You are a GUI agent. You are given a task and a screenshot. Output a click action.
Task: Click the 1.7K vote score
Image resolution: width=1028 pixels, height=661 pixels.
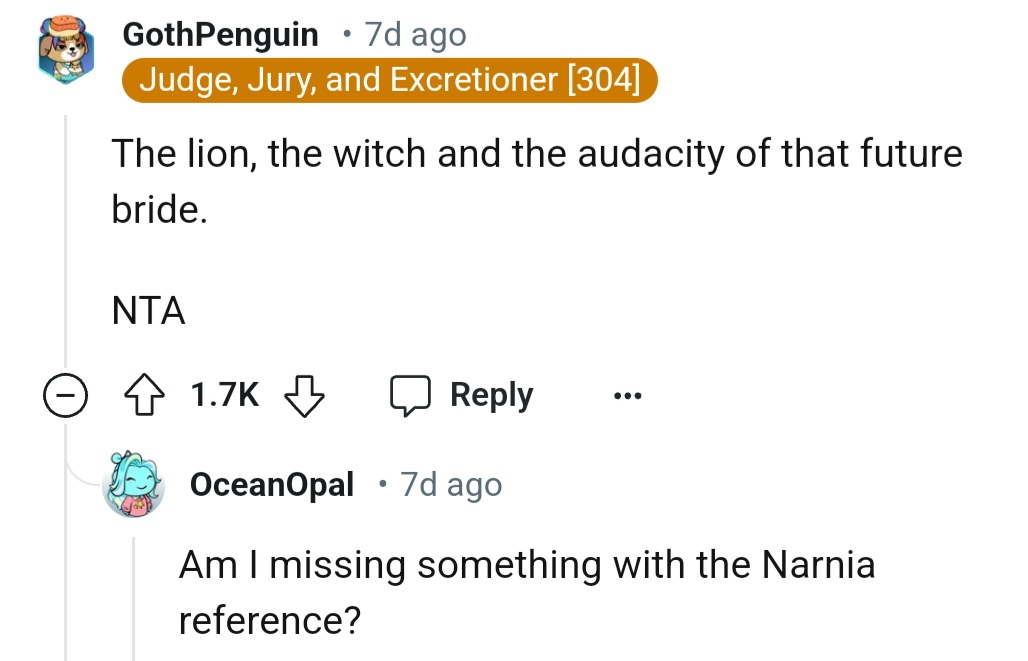(x=224, y=396)
